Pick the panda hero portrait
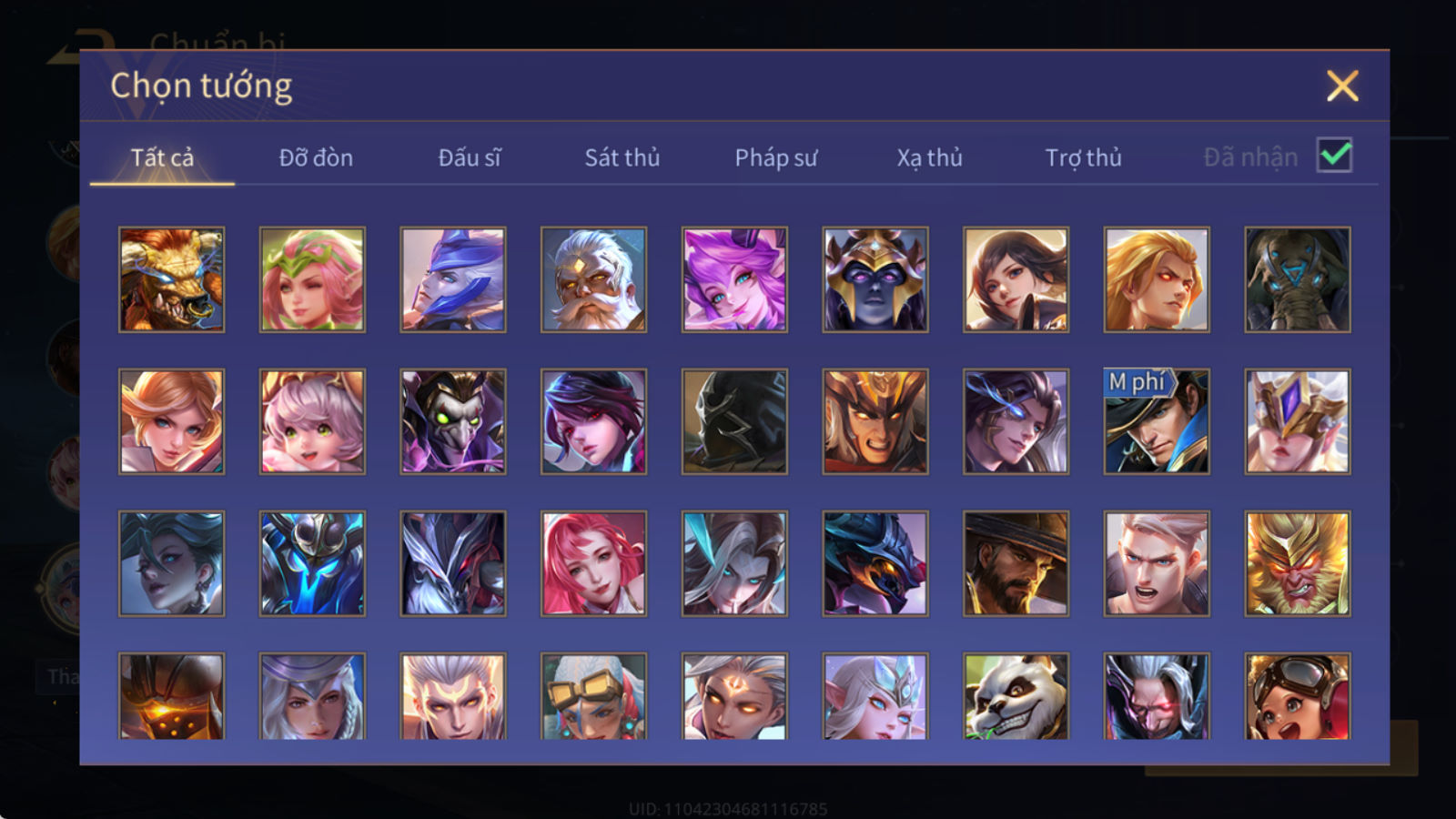 1016,696
